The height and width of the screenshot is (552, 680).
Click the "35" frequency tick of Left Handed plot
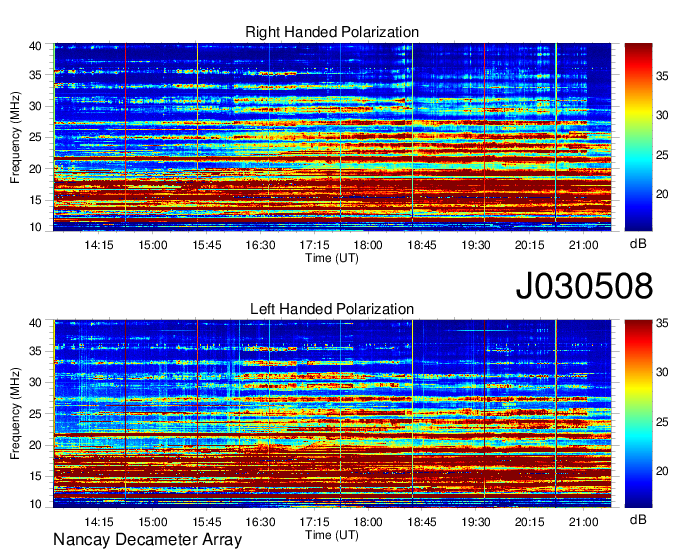[x=36, y=351]
